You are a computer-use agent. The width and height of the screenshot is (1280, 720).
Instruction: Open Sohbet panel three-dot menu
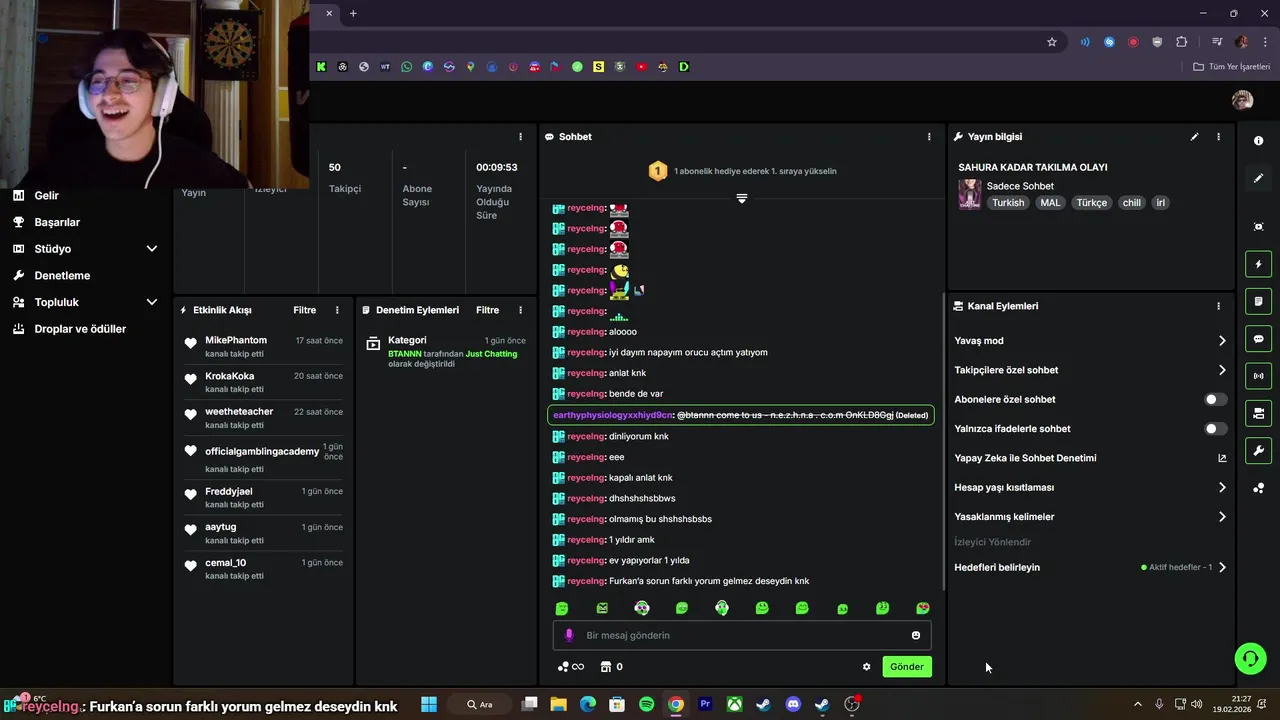click(929, 137)
